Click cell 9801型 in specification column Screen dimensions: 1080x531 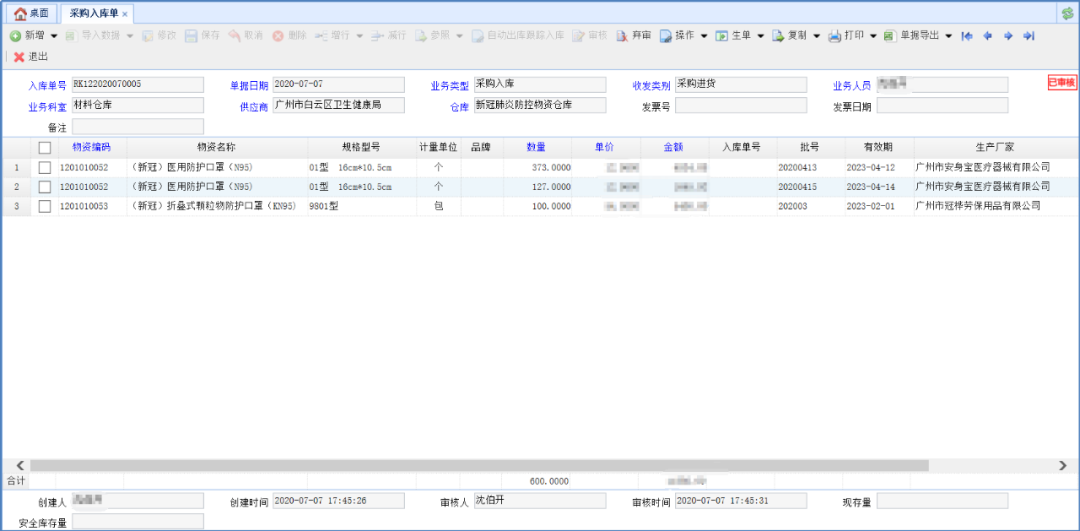[x=362, y=206]
